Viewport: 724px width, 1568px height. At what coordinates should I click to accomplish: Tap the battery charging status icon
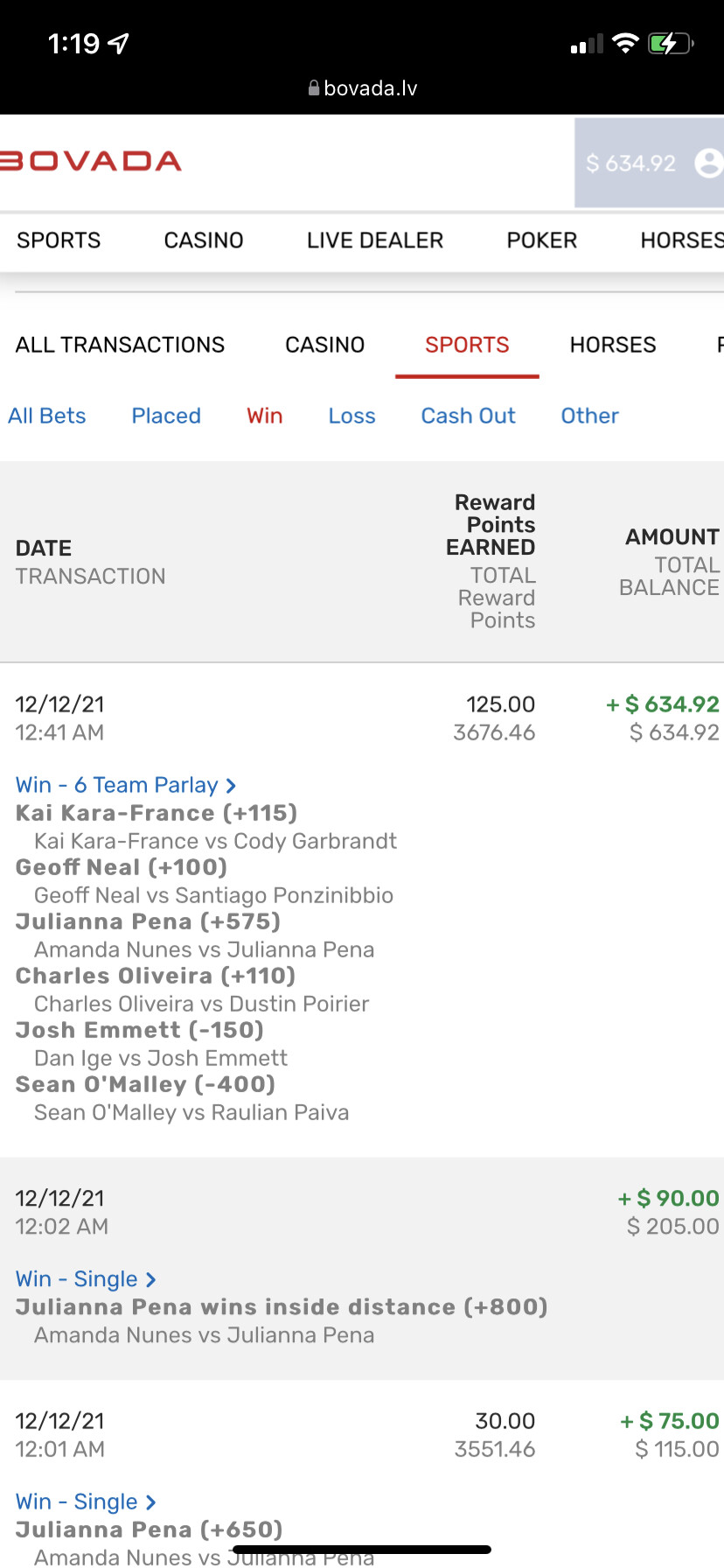tap(670, 44)
